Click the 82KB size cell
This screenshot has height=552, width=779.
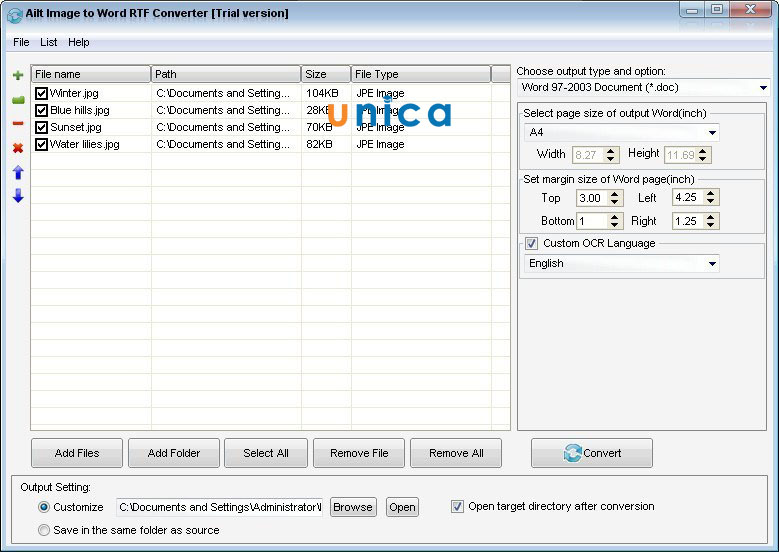point(319,144)
